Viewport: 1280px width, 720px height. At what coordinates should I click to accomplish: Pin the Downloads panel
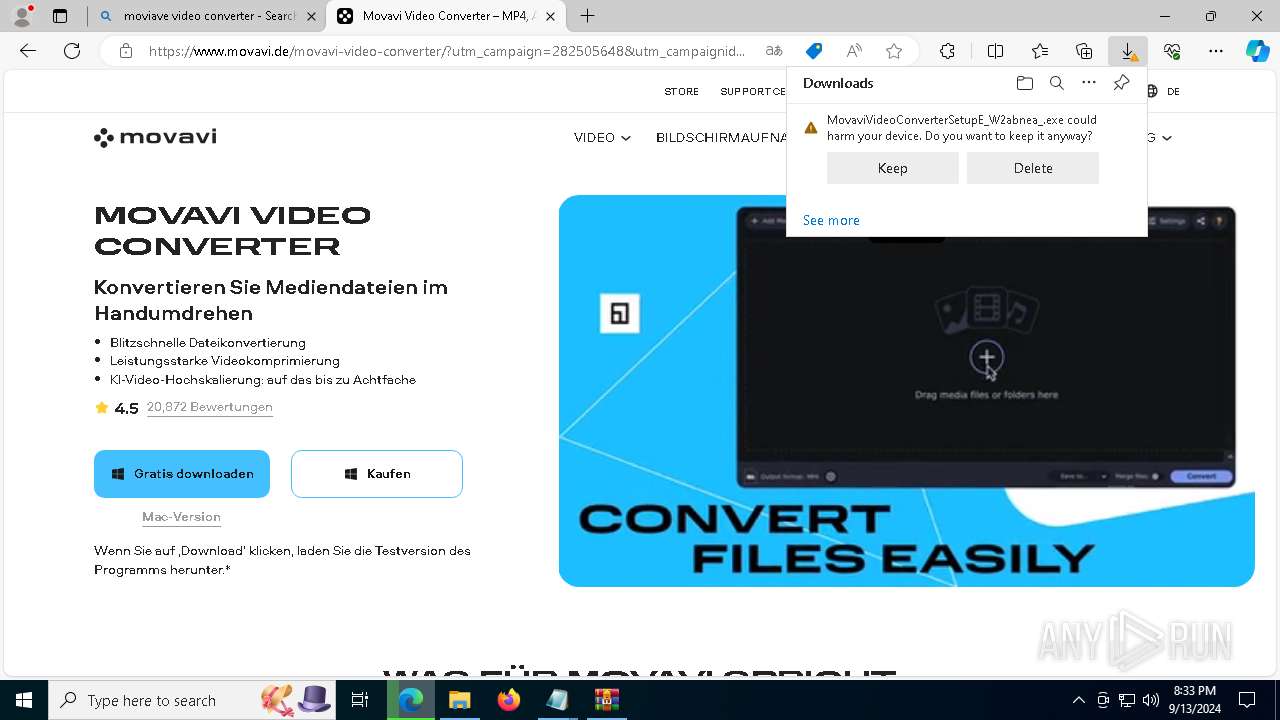click(1121, 83)
